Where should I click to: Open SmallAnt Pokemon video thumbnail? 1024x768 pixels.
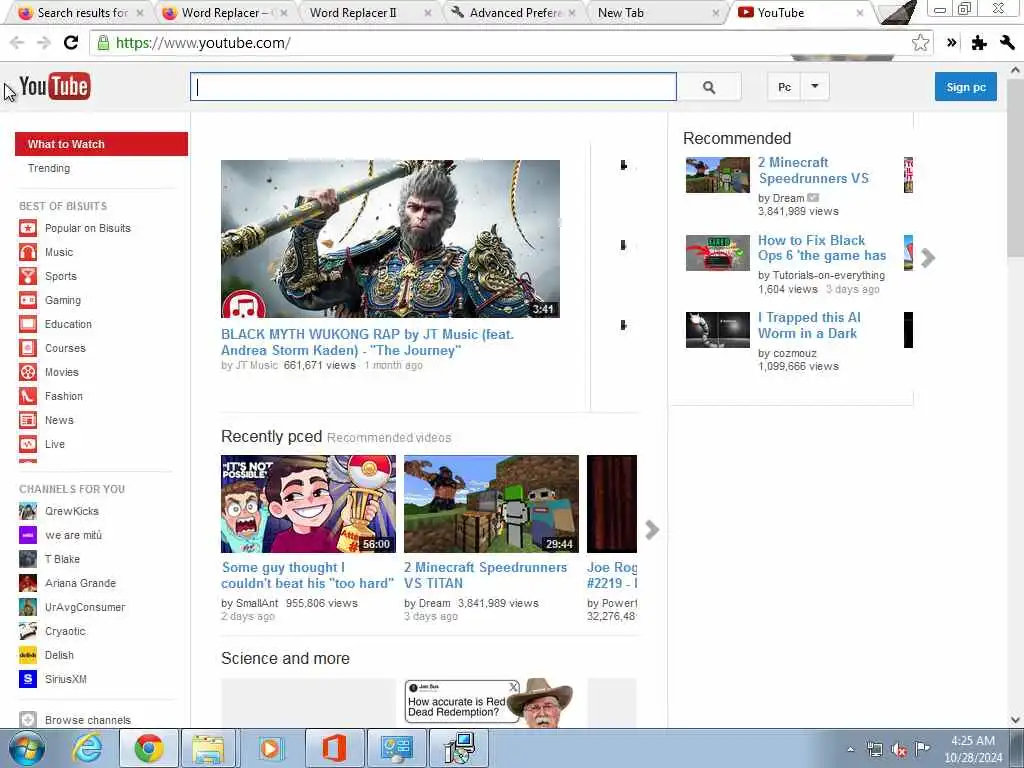click(x=308, y=504)
